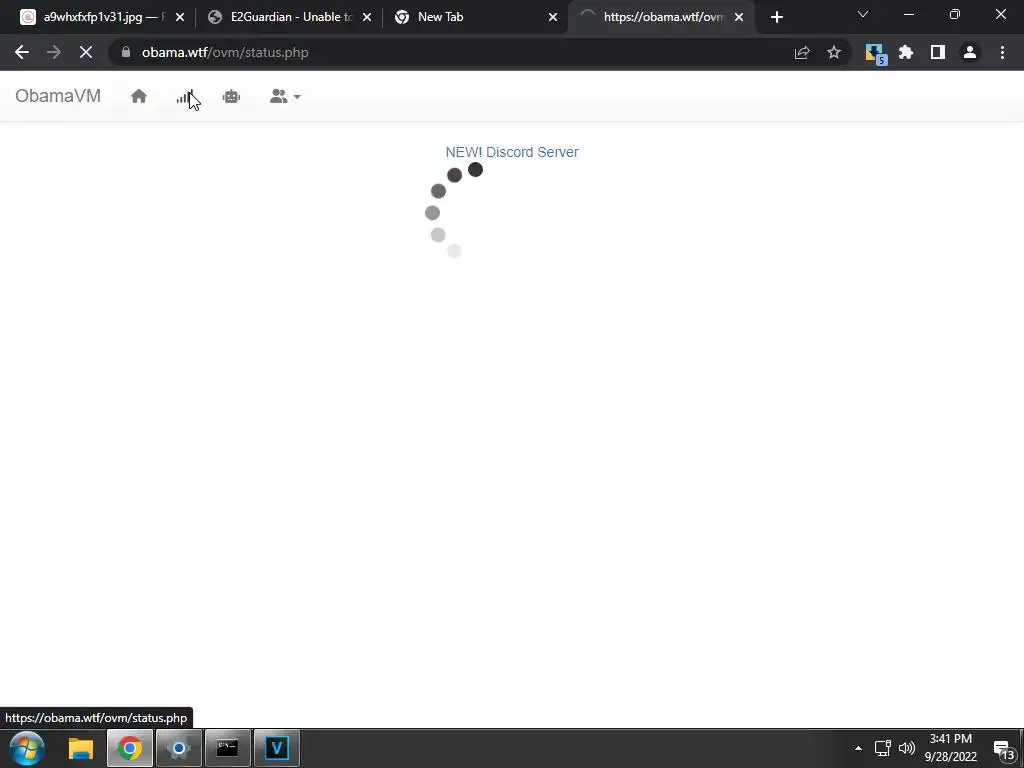Image resolution: width=1024 pixels, height=768 pixels.
Task: Share this page icon
Action: click(802, 52)
